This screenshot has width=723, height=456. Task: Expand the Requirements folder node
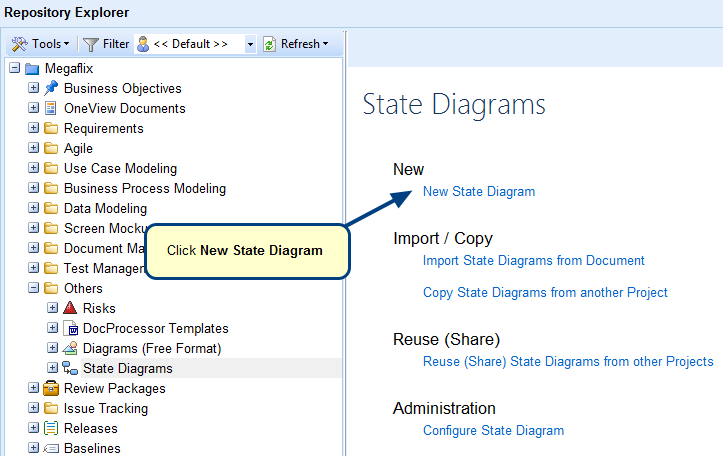tap(33, 128)
